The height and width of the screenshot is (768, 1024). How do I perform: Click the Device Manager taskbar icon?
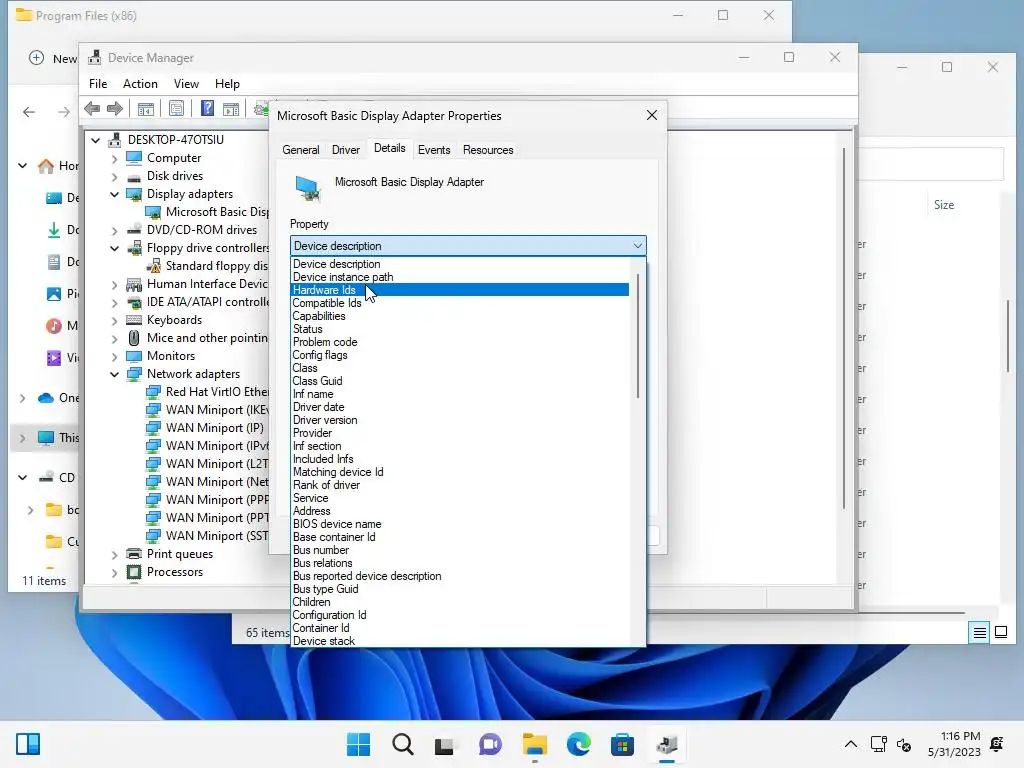point(667,744)
